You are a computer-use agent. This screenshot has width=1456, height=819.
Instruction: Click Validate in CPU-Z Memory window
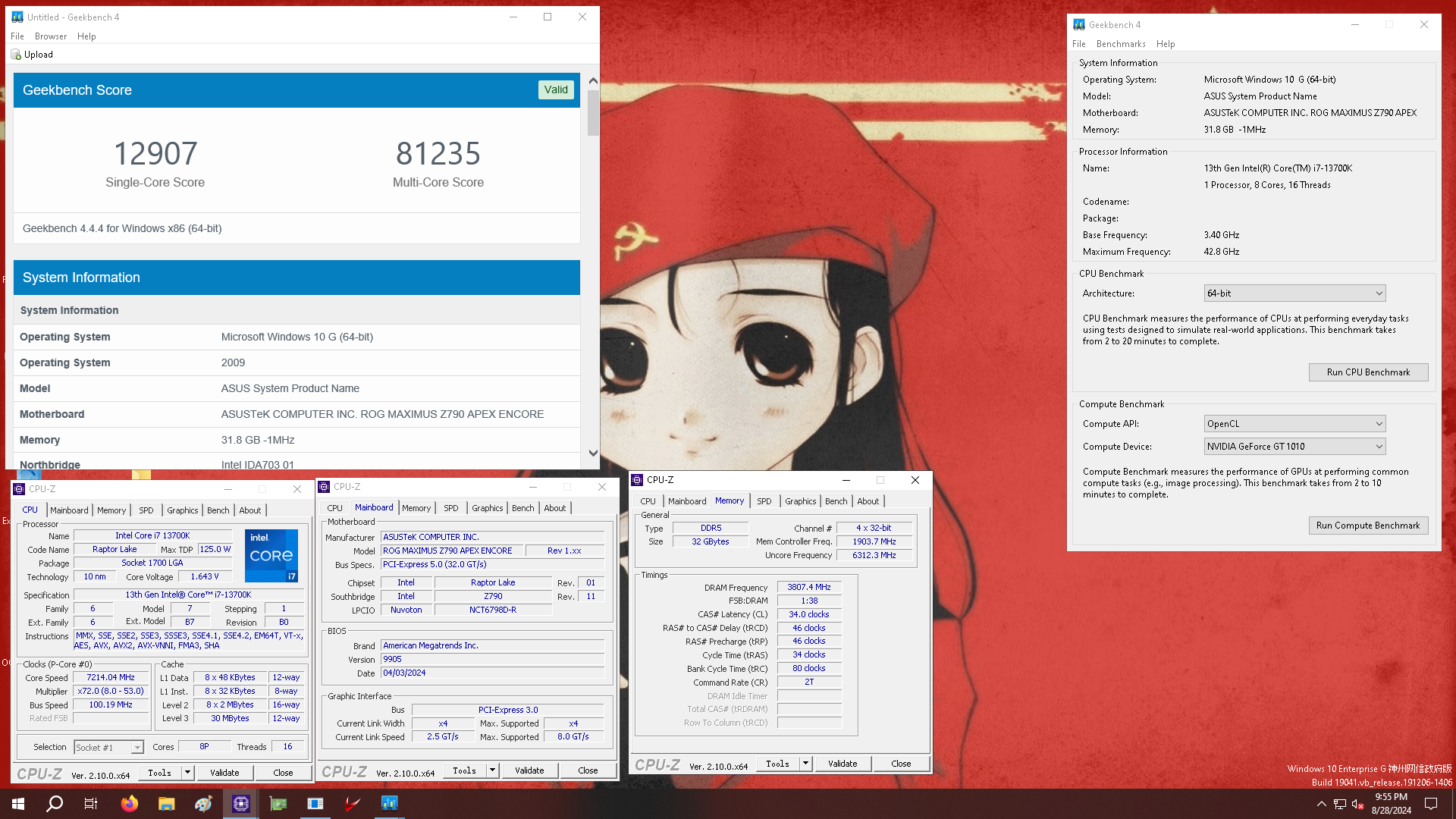point(843,764)
